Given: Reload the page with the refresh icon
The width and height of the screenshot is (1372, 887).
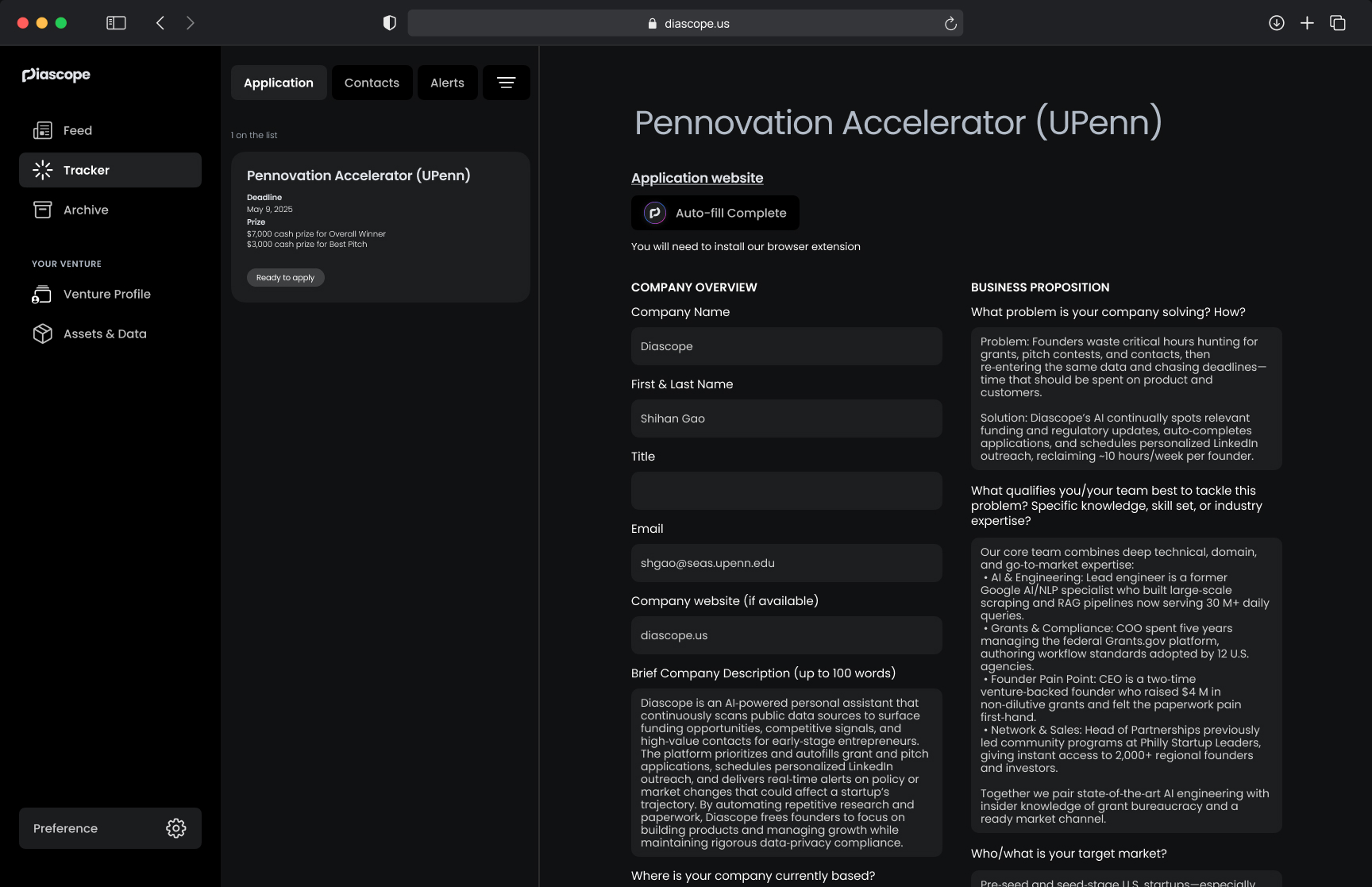Looking at the screenshot, I should pos(950,24).
